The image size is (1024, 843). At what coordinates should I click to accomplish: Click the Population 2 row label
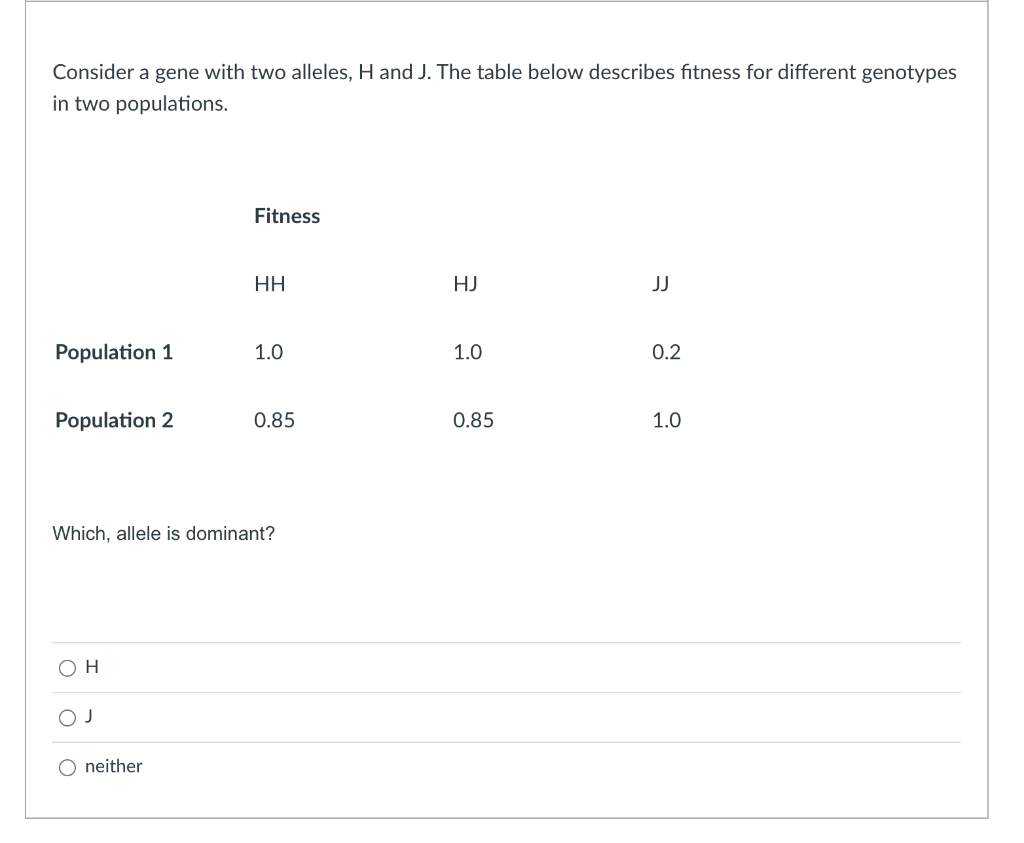pyautogui.click(x=113, y=420)
